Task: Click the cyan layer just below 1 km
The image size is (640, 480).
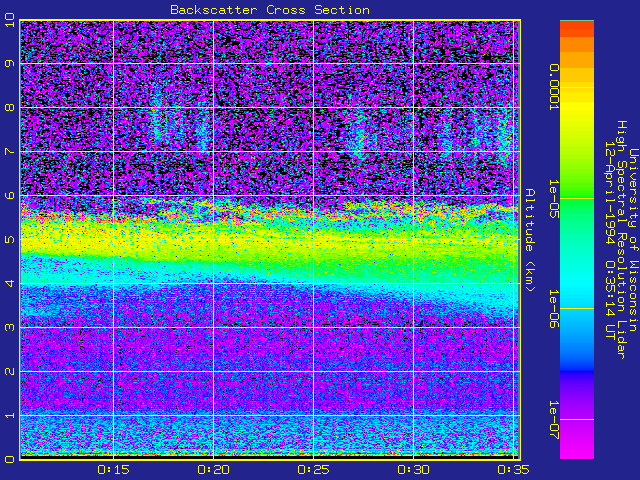Action: (269, 433)
